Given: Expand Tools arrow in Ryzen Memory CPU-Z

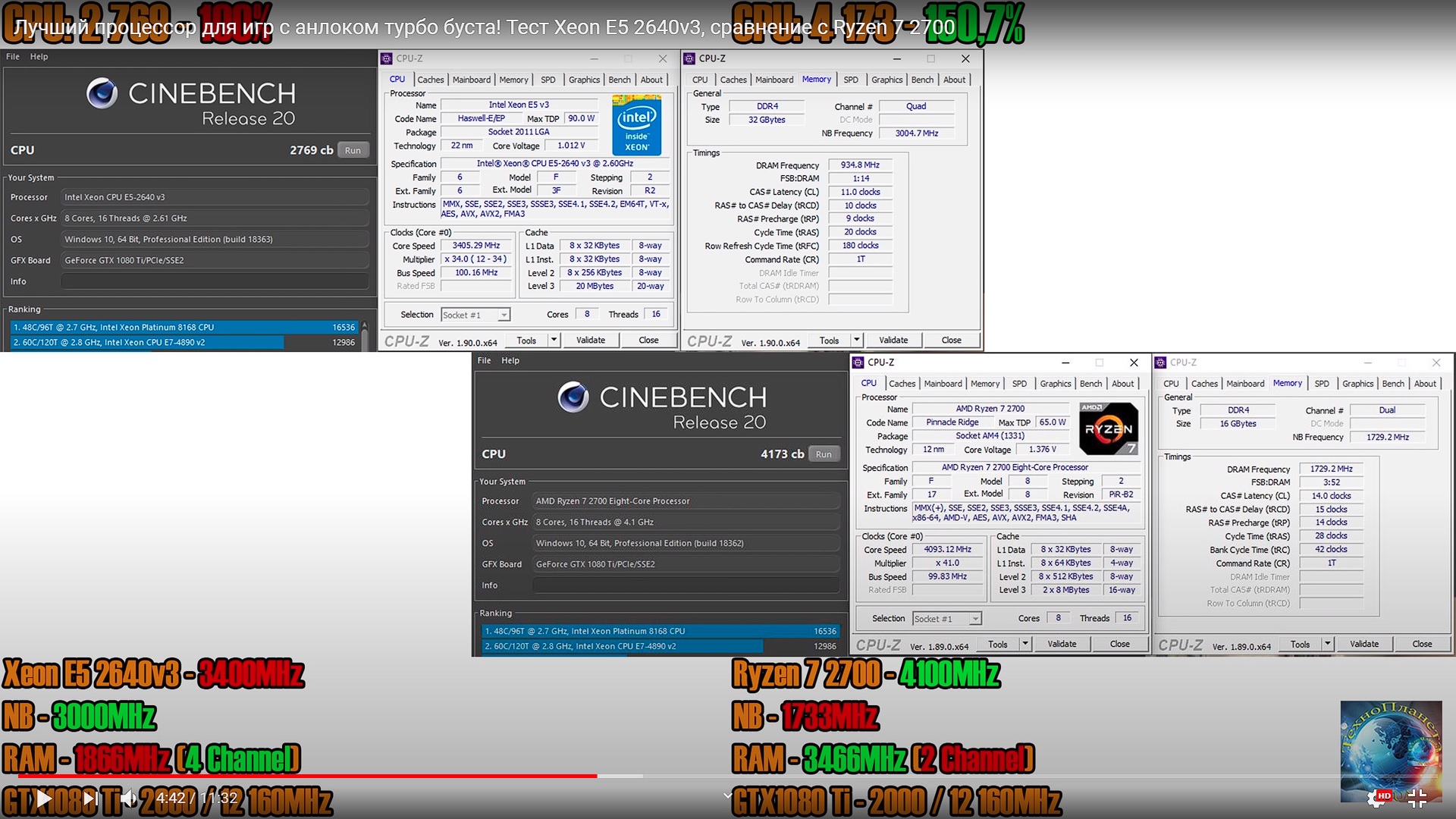Looking at the screenshot, I should (x=1327, y=644).
